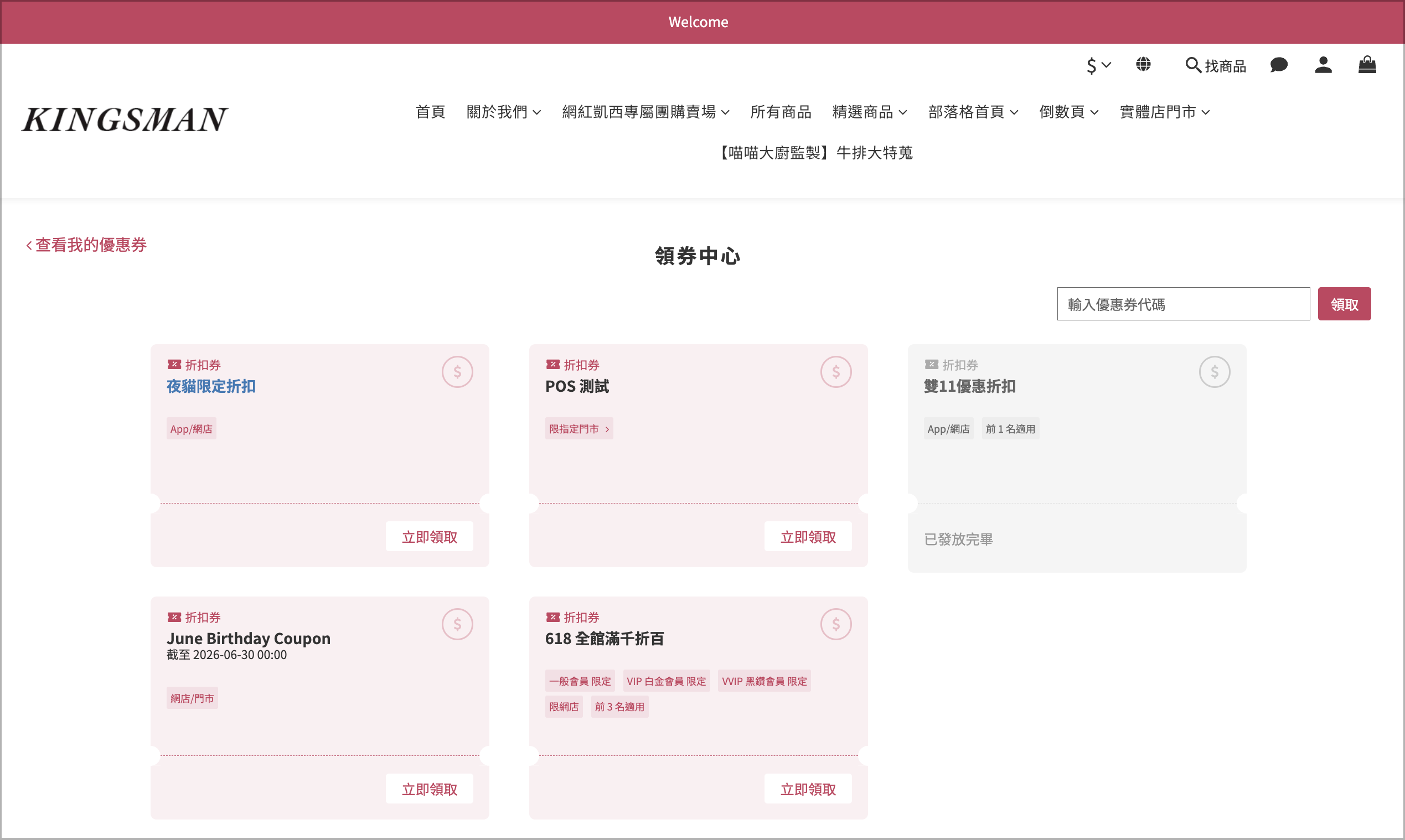Expand the 精選商品 menu
The image size is (1405, 840).
[869, 112]
